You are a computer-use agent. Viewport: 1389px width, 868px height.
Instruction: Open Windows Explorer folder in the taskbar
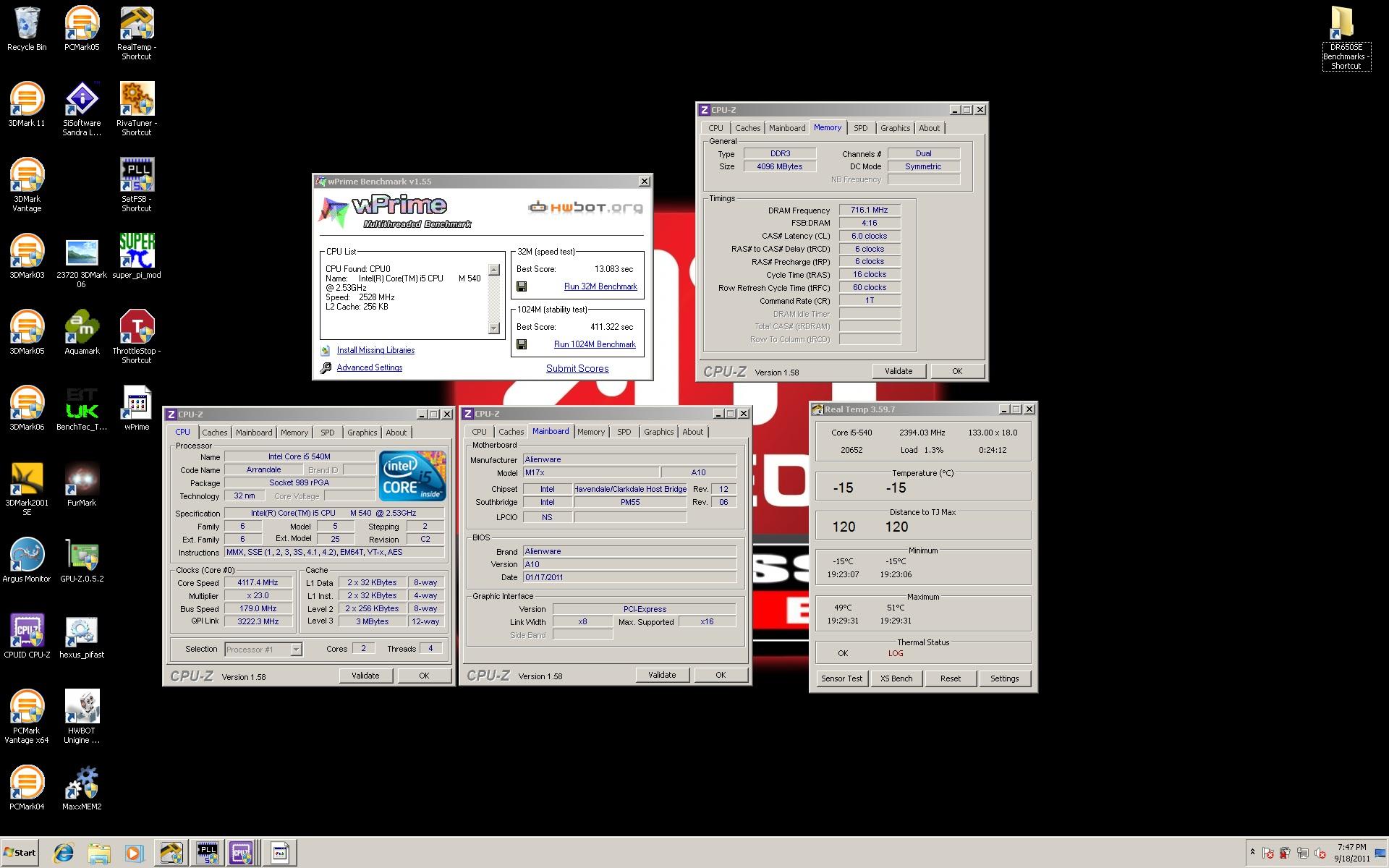click(99, 854)
